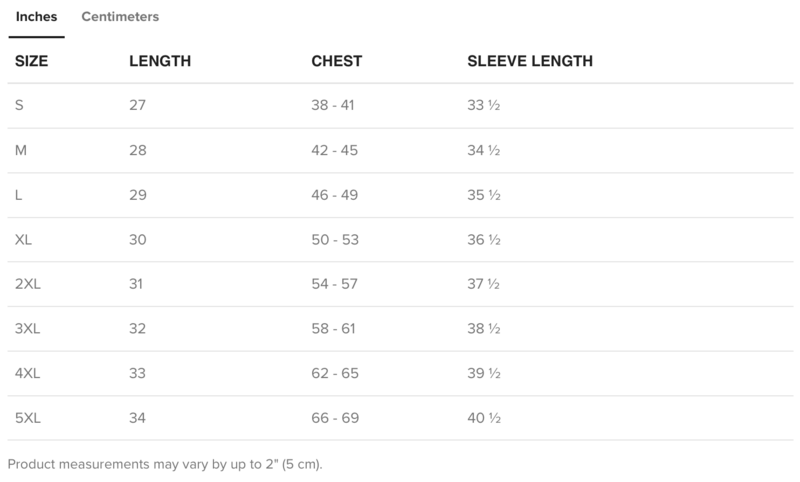This screenshot has height=482, width=800.
Task: Click the SLEEVE LENGTH column header
Action: click(530, 61)
